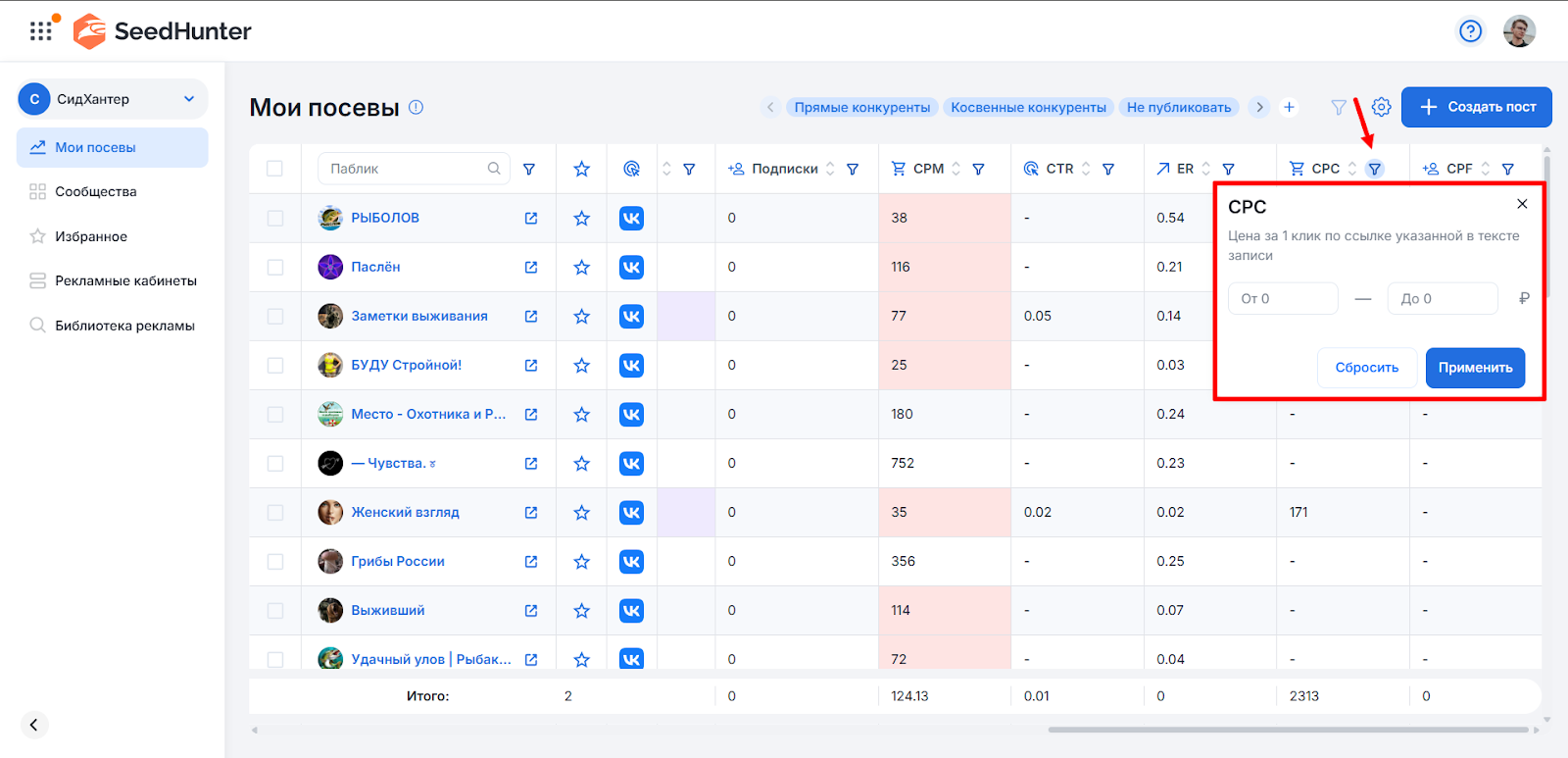Click the help question mark icon

(x=1470, y=31)
